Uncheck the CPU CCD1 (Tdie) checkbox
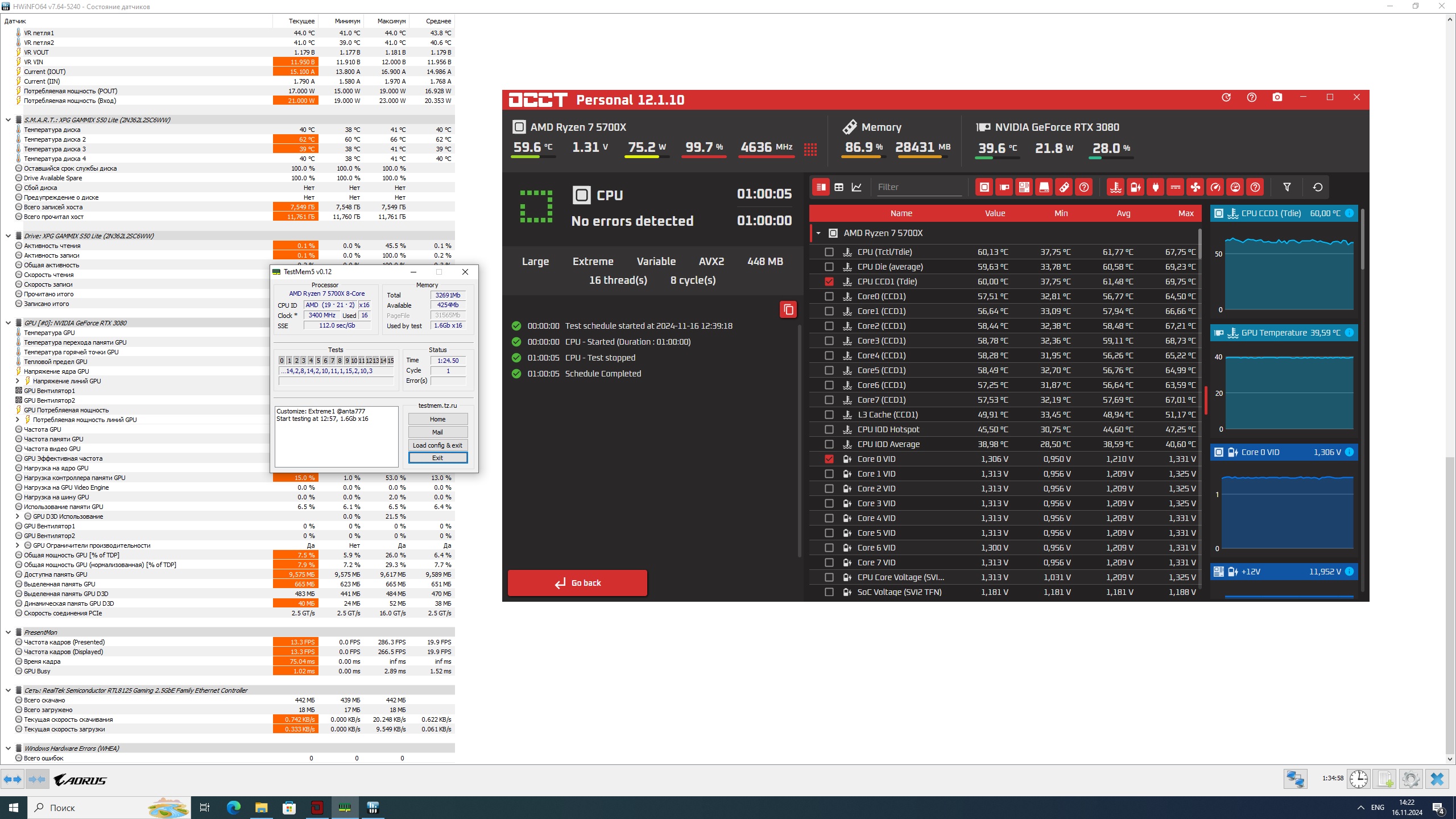Image resolution: width=1456 pixels, height=819 pixels. tap(829, 282)
